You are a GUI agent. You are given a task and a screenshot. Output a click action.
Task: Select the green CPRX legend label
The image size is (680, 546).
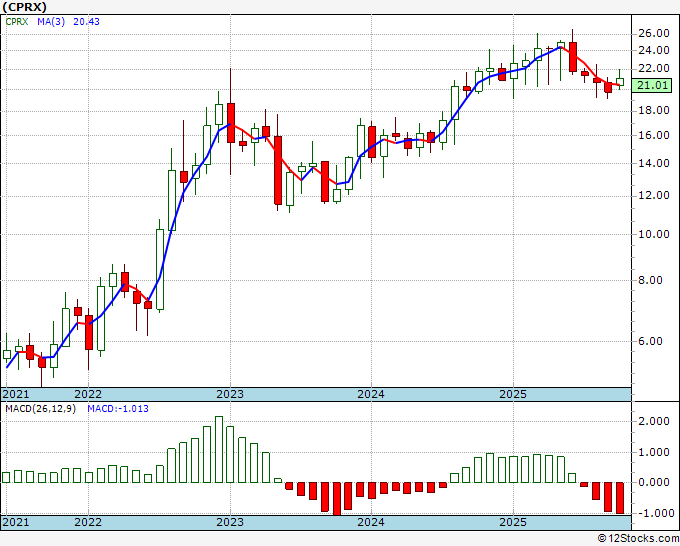point(17,21)
